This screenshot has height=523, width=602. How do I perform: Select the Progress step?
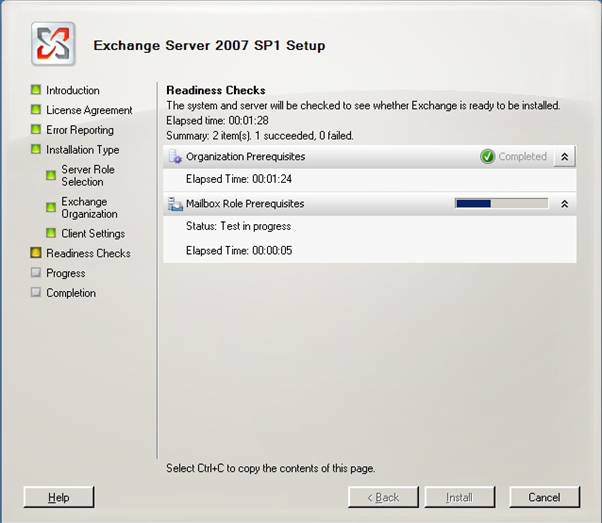tap(66, 273)
